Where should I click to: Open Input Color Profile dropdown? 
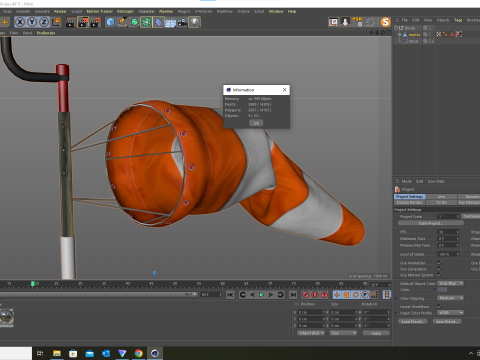[451, 313]
